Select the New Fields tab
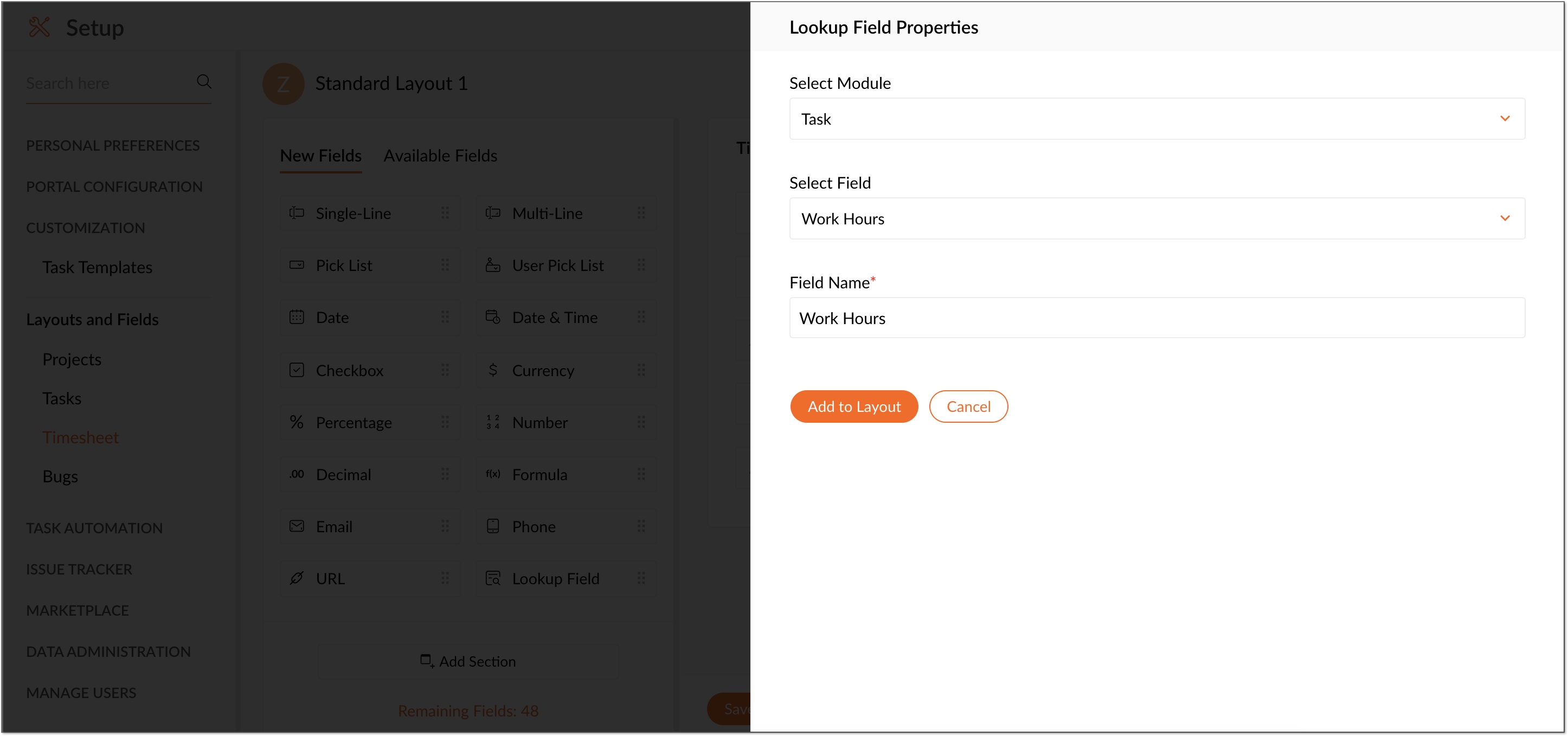Viewport: 1568px width, 736px height. [x=321, y=156]
